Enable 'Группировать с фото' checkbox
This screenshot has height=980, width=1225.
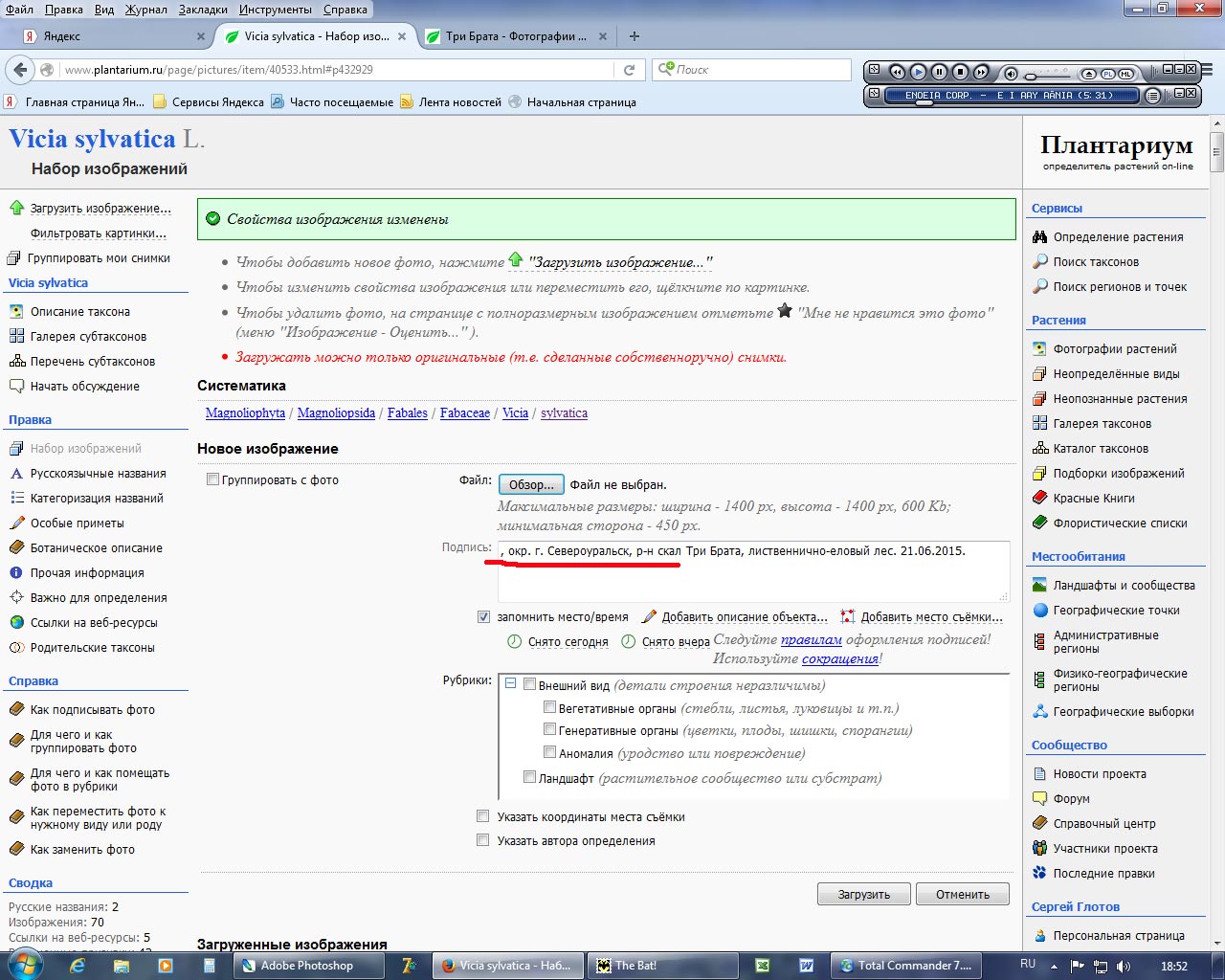point(213,479)
